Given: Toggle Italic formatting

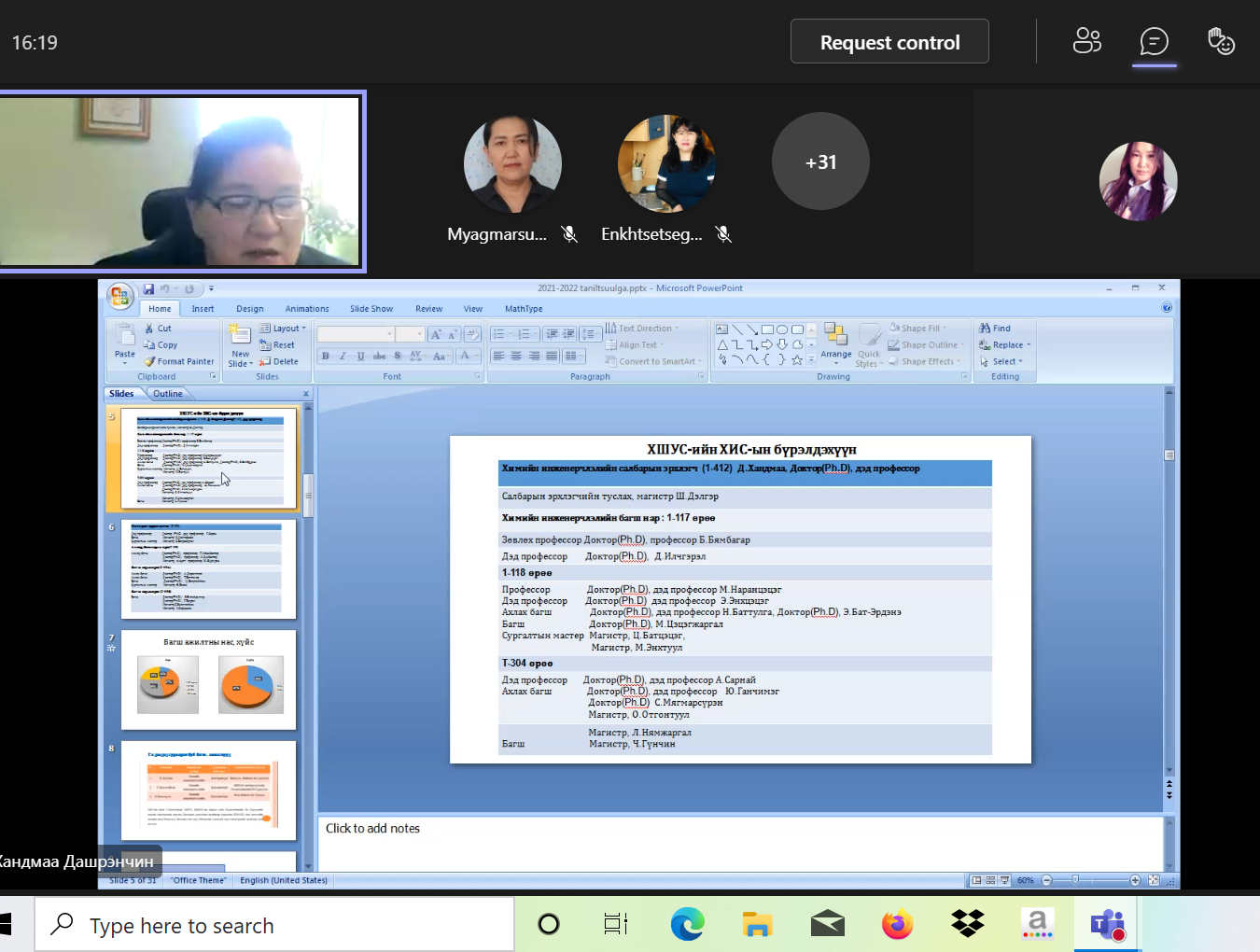Looking at the screenshot, I should [x=343, y=357].
